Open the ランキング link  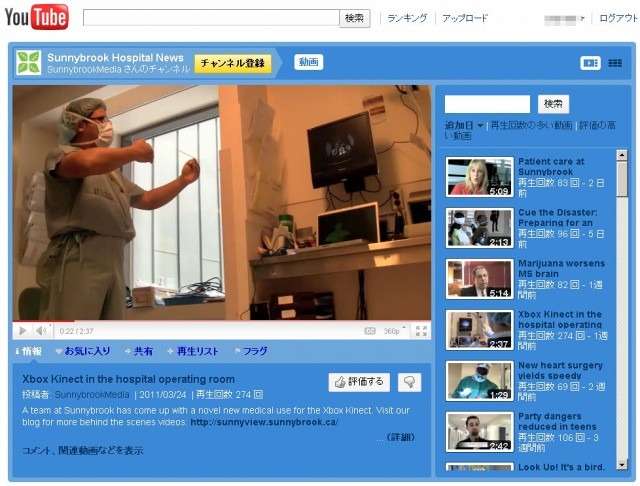coord(407,18)
